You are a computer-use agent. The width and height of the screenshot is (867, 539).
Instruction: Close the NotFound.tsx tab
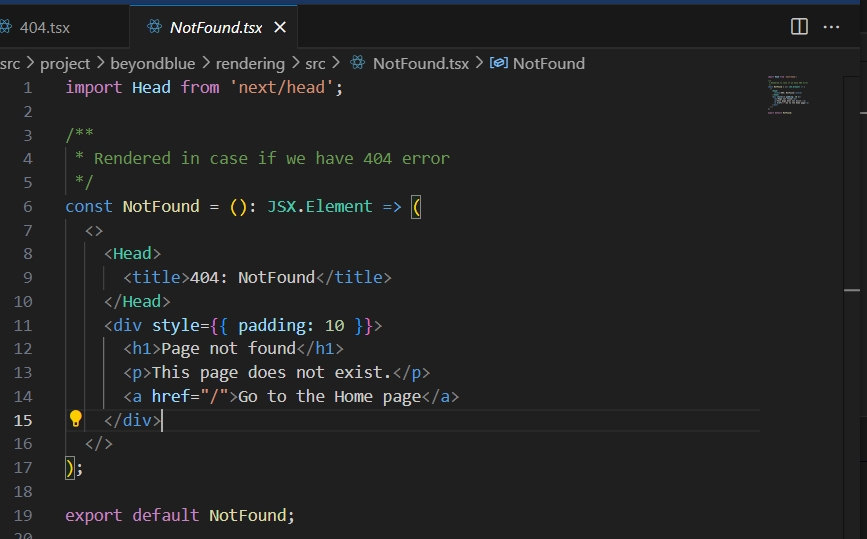point(280,28)
